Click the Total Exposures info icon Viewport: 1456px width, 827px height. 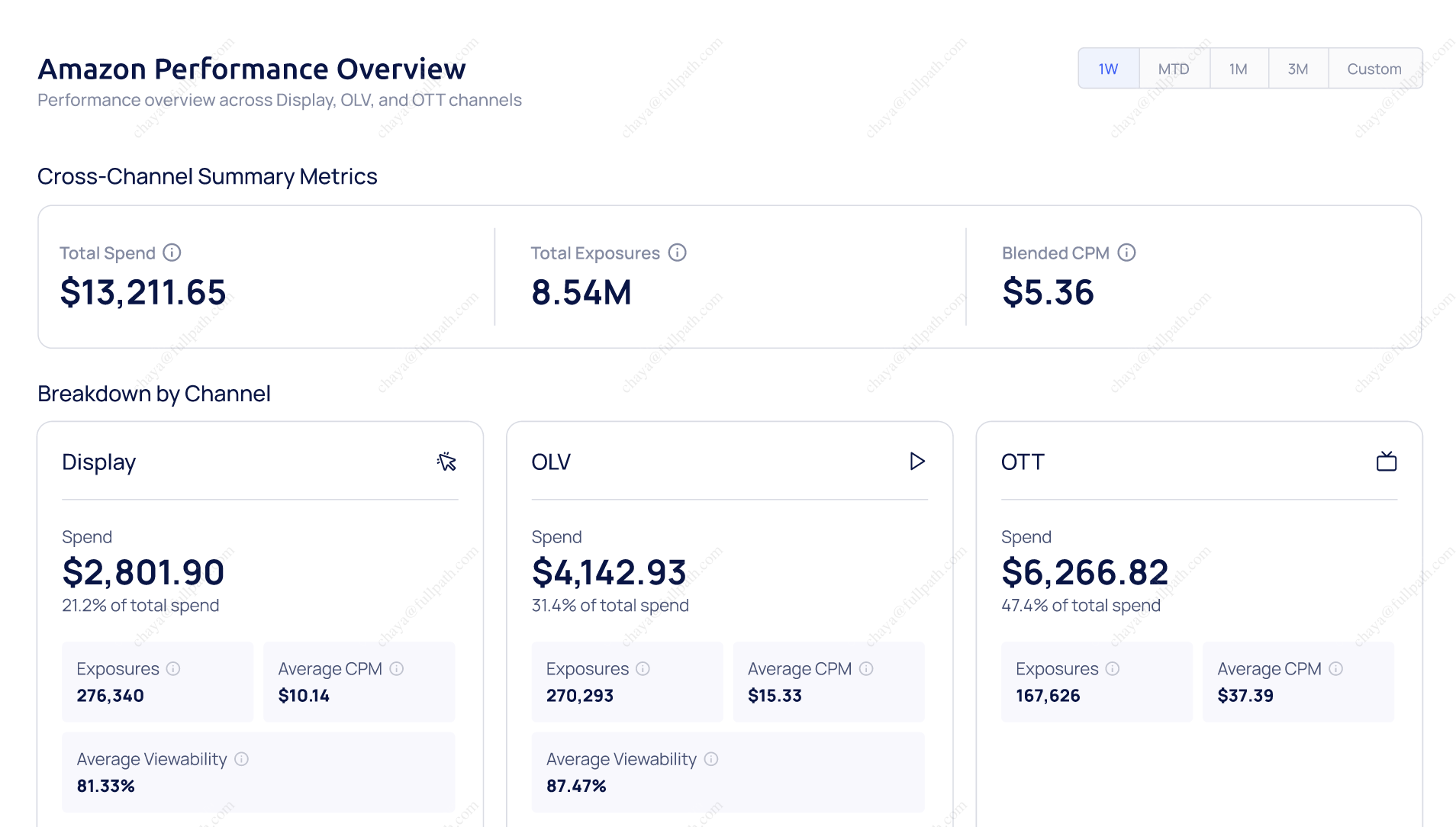(x=677, y=253)
